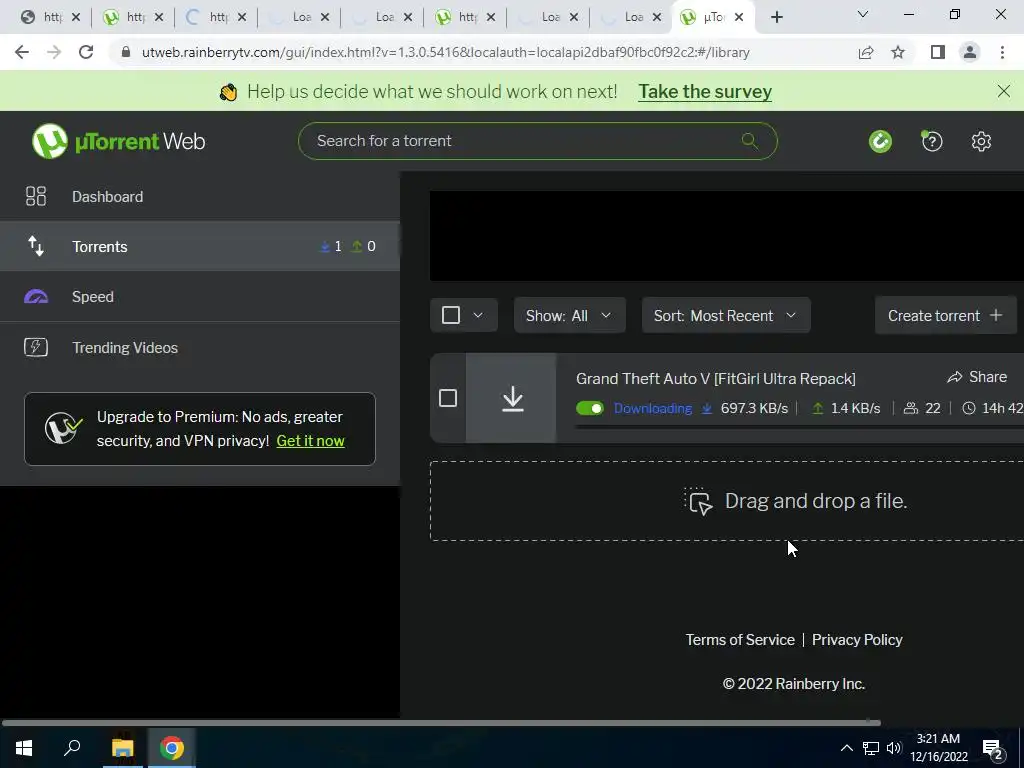
Task: Click the Drag and drop a file area
Action: 727,501
